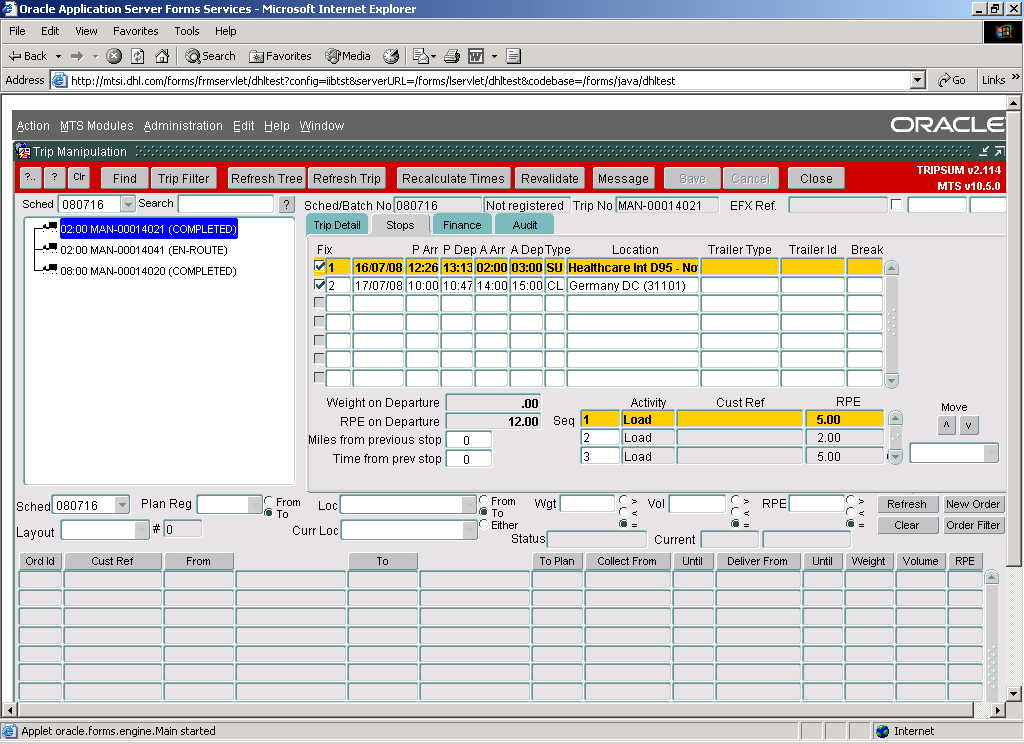The image size is (1024, 744).
Task: Open the Loc dropdown
Action: (468, 504)
